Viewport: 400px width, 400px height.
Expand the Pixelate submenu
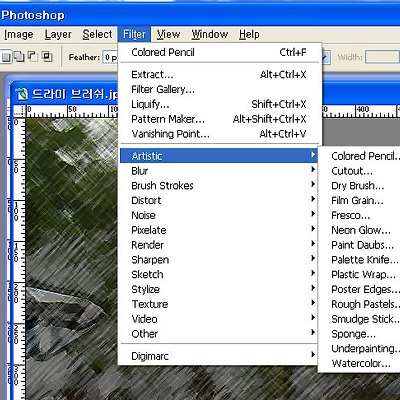[x=219, y=230]
